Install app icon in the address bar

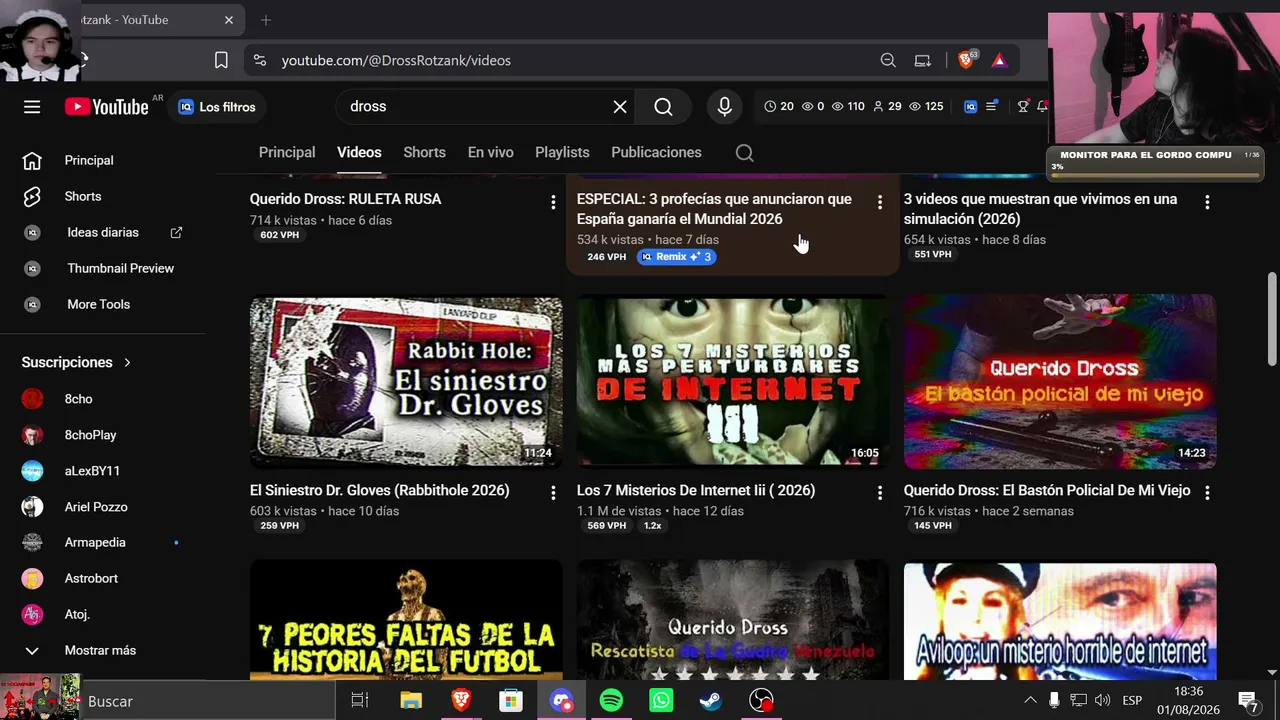coord(923,60)
